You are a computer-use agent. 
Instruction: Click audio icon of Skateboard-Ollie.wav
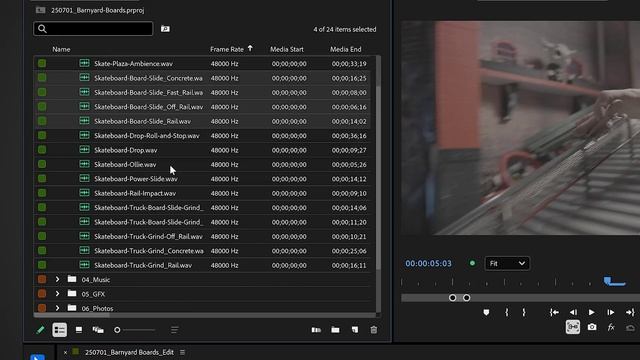tap(84, 164)
